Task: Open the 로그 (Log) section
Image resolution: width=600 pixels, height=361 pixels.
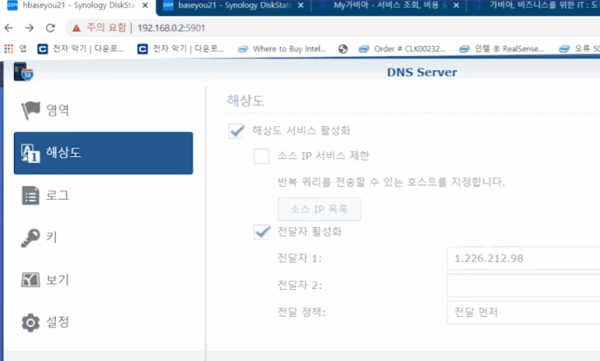Action: (x=103, y=195)
